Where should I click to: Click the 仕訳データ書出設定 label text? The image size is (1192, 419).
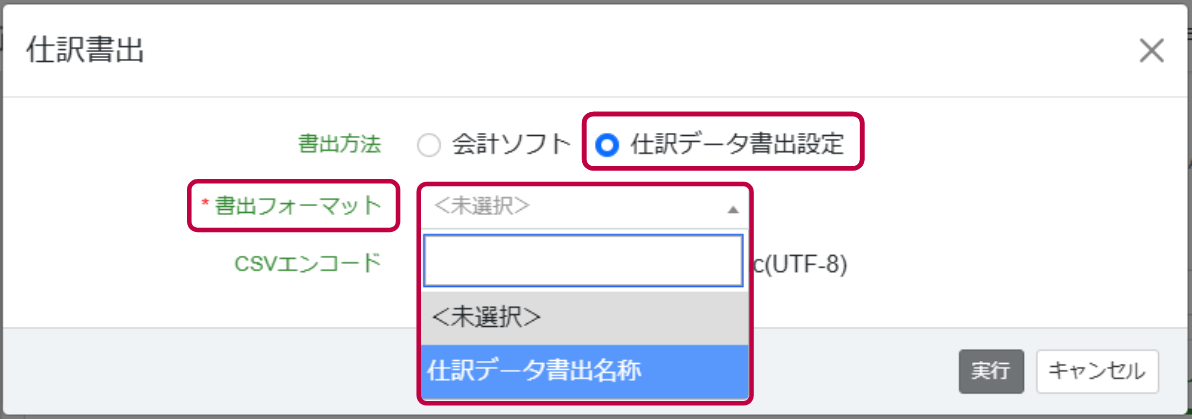pyautogui.click(x=737, y=144)
